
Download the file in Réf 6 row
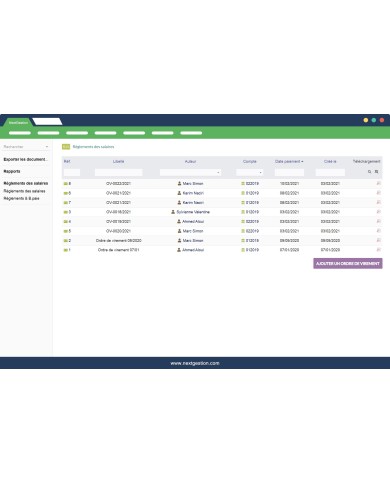click(x=378, y=193)
